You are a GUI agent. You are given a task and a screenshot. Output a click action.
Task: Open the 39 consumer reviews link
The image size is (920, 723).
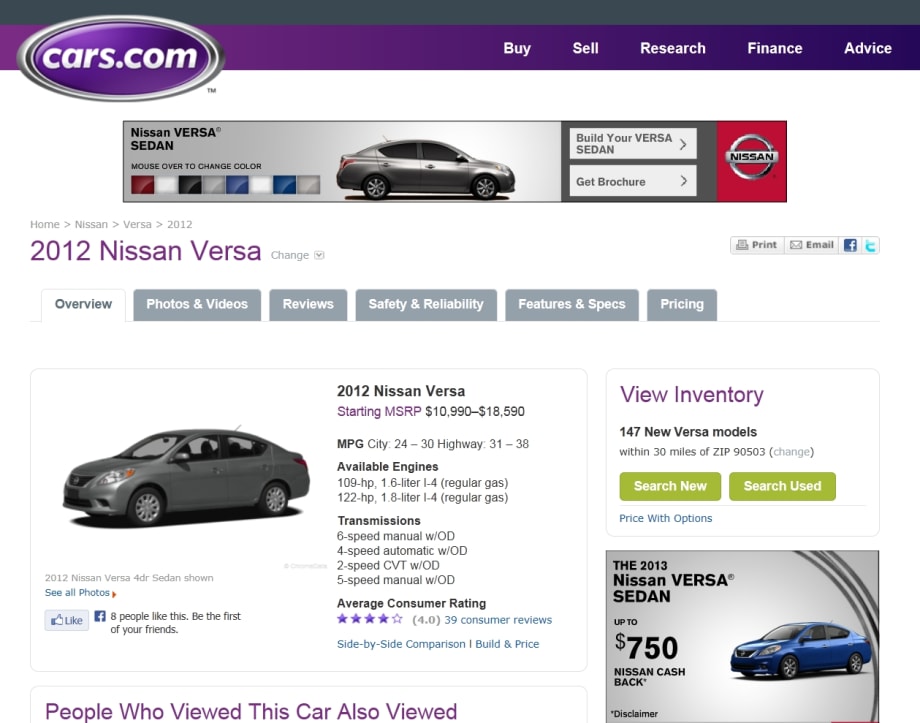[498, 620]
